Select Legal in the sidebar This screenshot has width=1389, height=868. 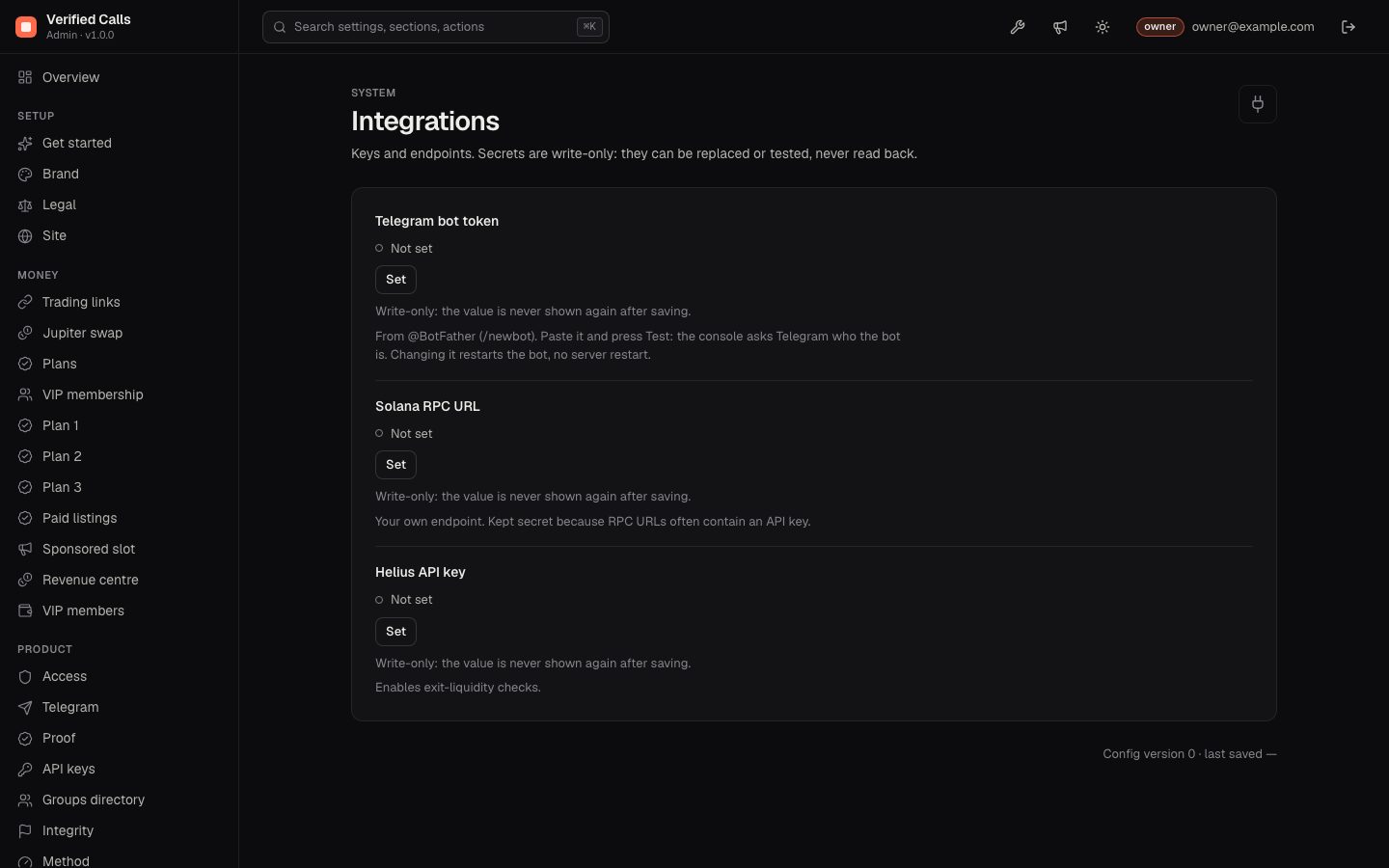[x=119, y=204]
